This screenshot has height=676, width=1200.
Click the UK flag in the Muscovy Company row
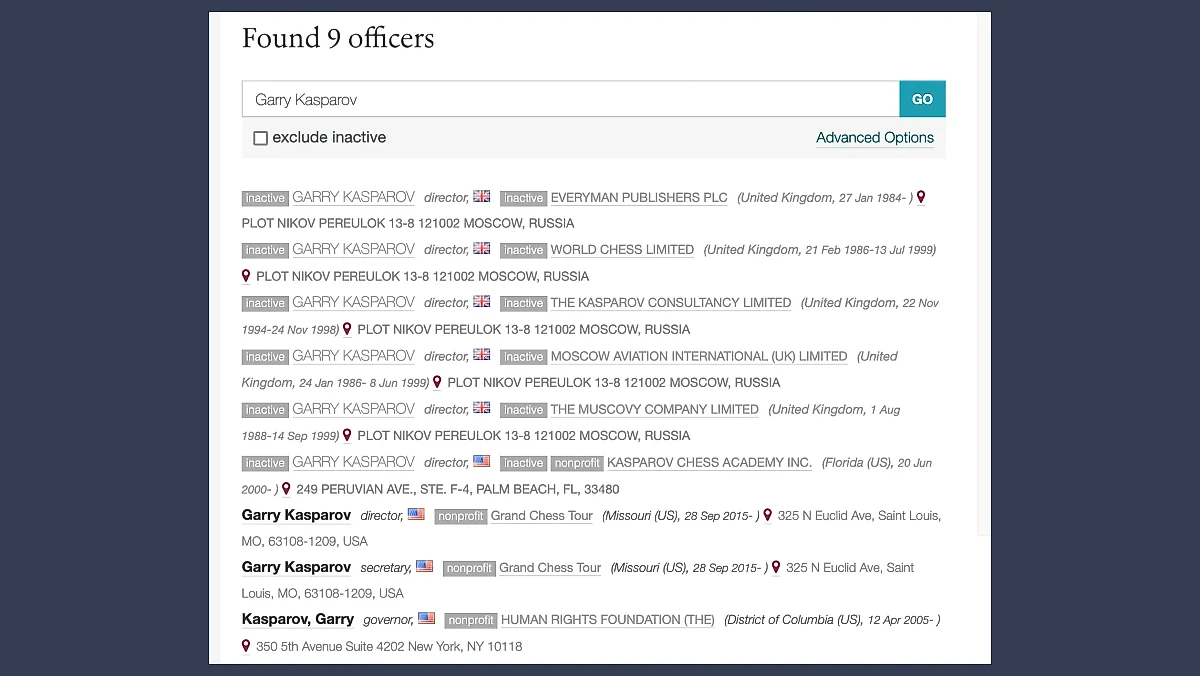coord(482,409)
